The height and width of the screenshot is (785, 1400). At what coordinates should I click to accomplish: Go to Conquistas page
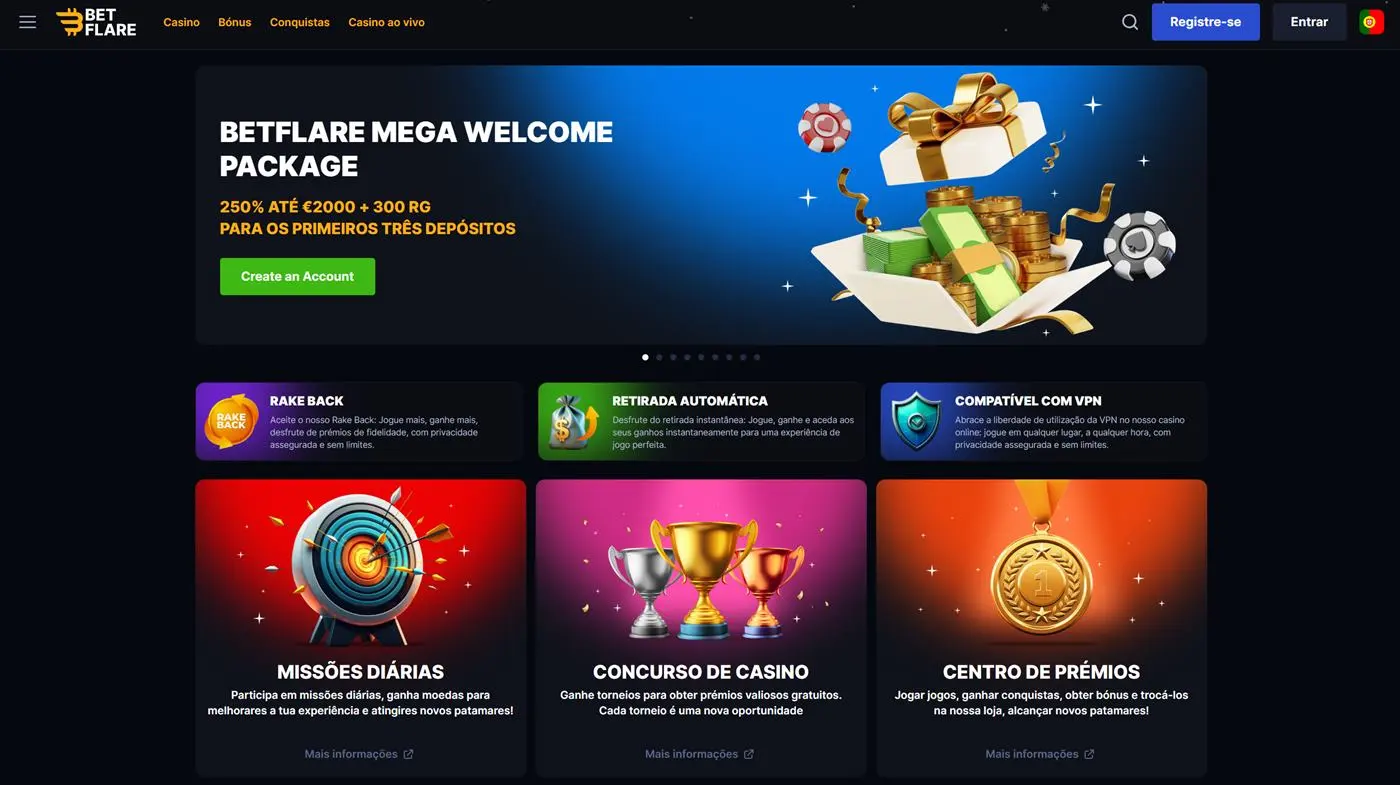click(300, 22)
